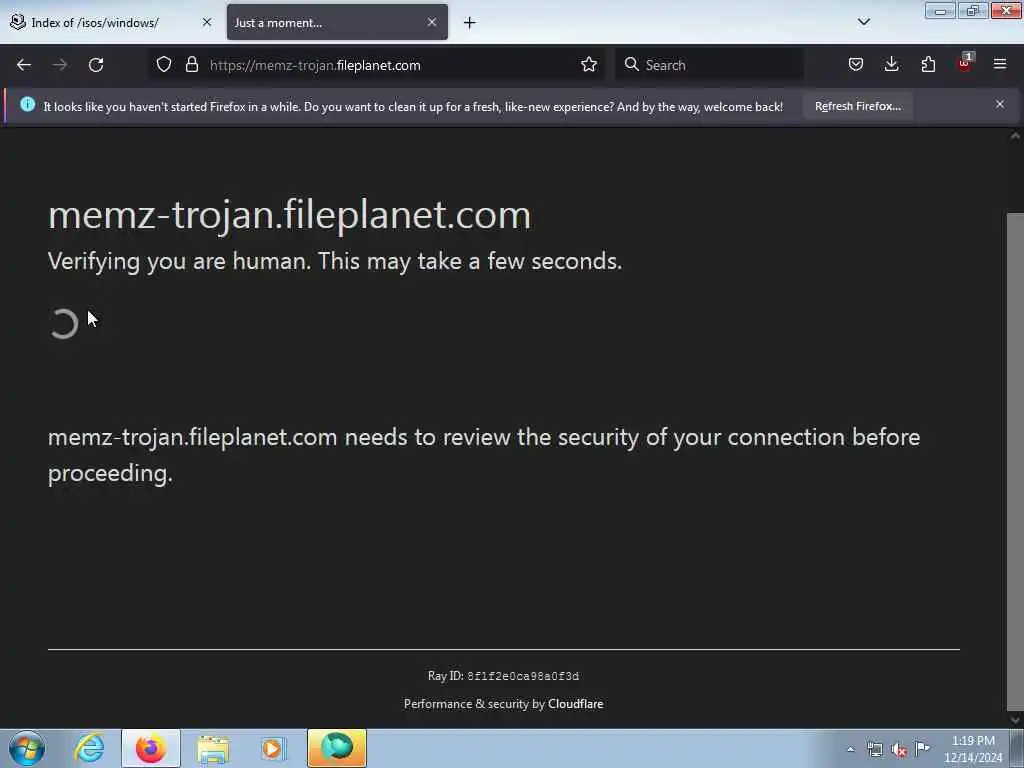Select the Just a moment... tab
This screenshot has height=768, width=1024.
(x=337, y=22)
